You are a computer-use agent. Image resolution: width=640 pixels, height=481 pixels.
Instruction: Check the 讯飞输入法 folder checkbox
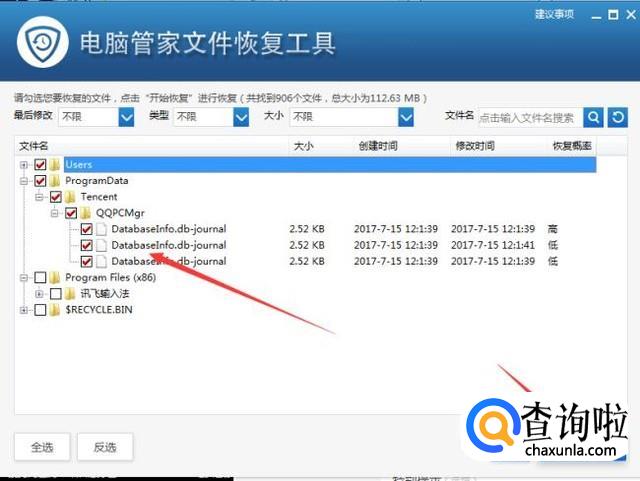click(56, 294)
